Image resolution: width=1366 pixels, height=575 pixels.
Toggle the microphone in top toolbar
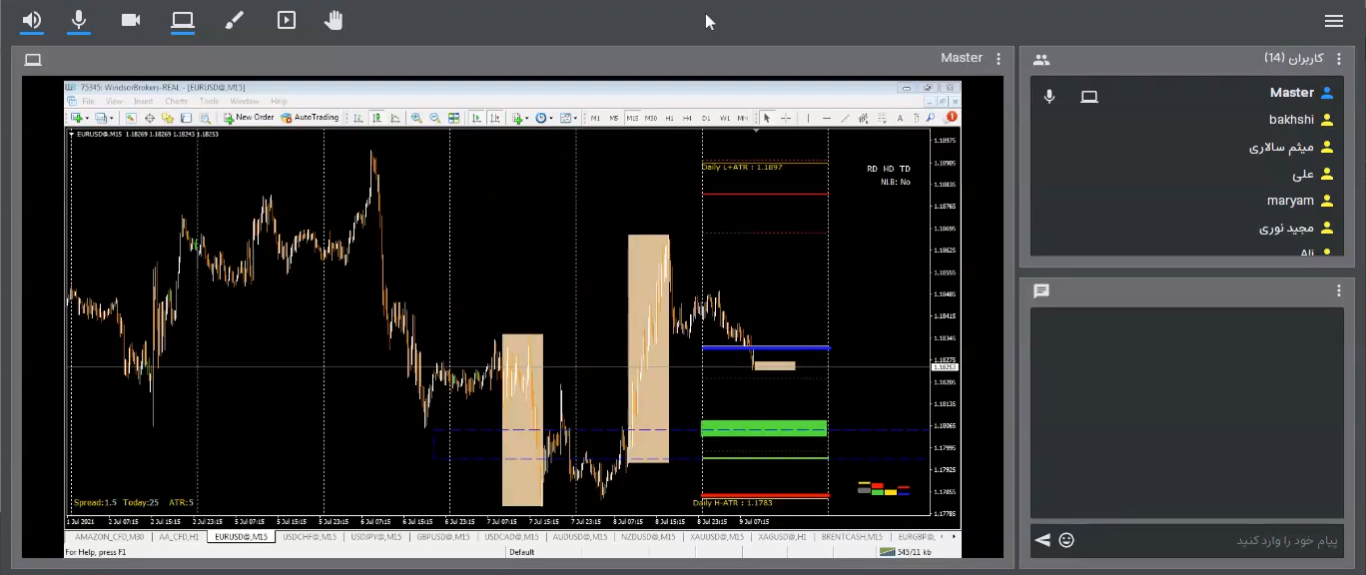79,20
